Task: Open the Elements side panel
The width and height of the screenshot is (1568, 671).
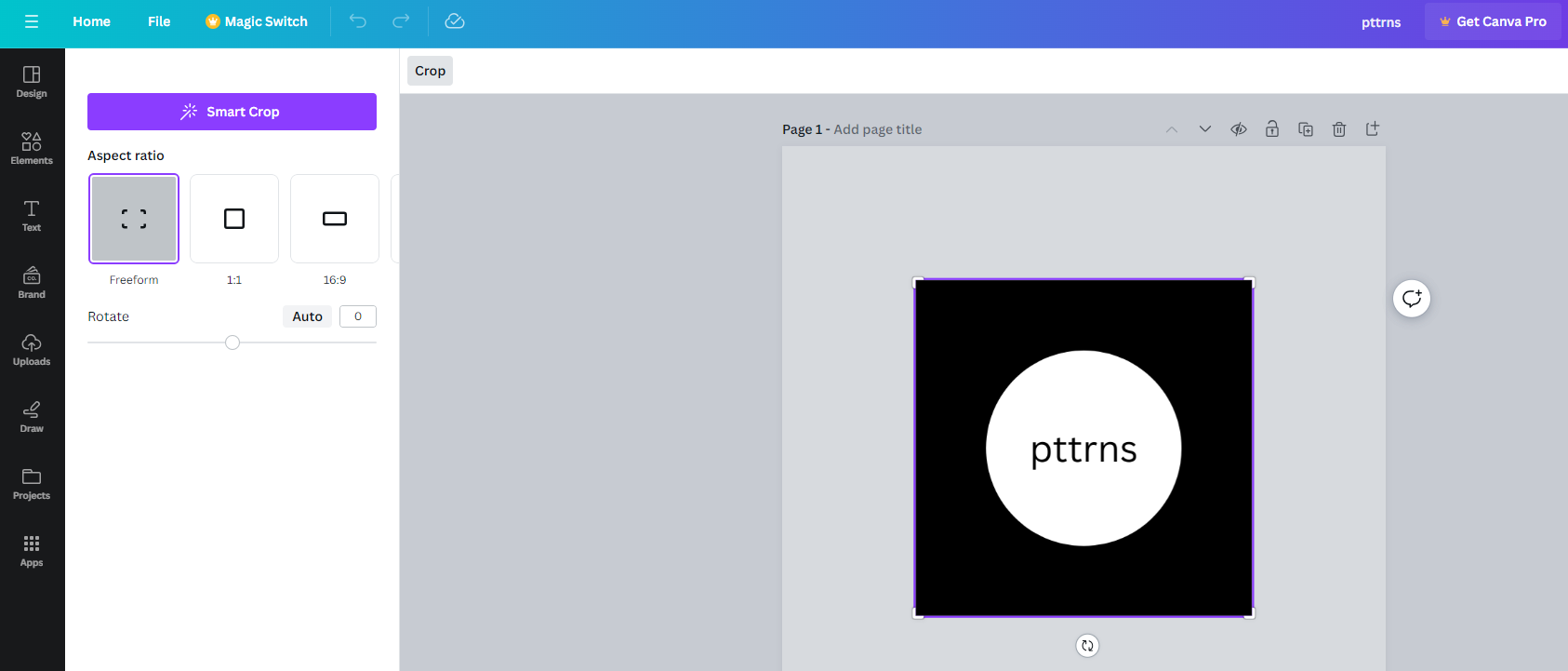Action: pos(32,149)
